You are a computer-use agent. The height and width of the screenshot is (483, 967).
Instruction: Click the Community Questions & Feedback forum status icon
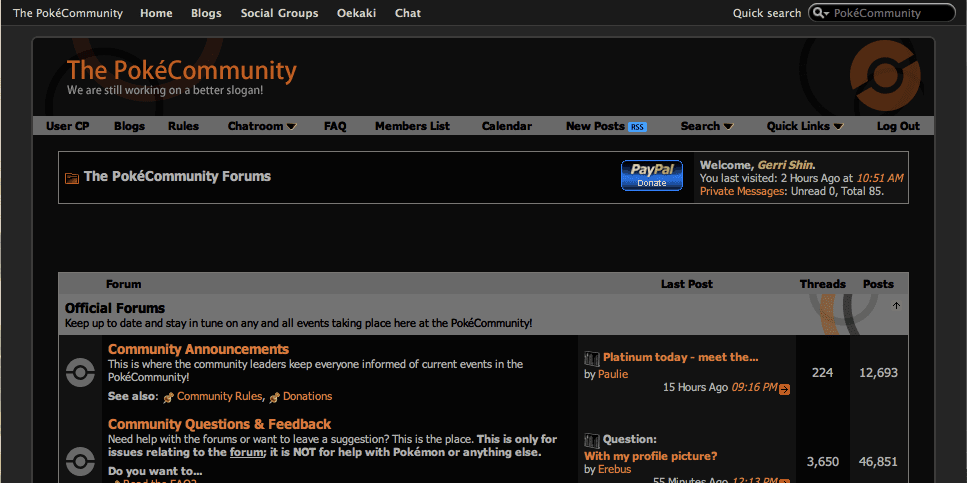tap(80, 461)
